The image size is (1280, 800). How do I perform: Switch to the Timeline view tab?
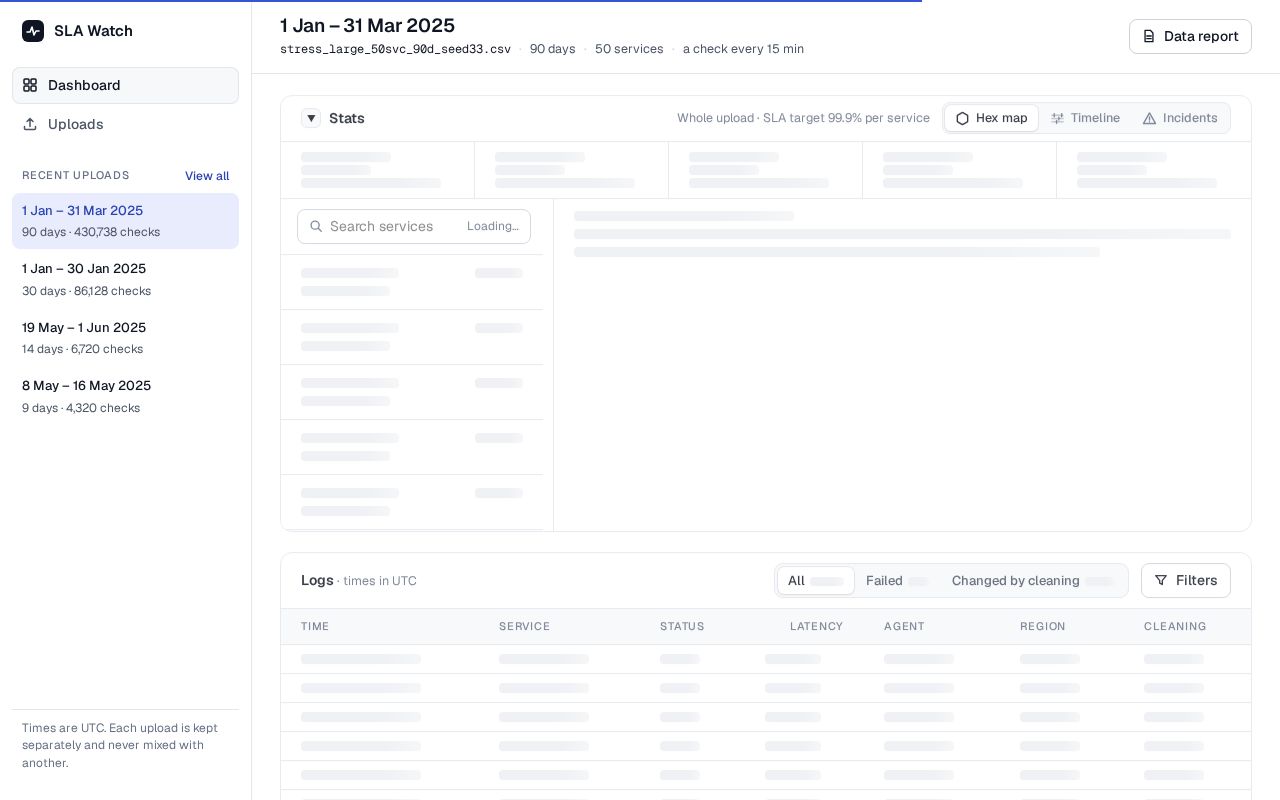pyautogui.click(x=1085, y=118)
